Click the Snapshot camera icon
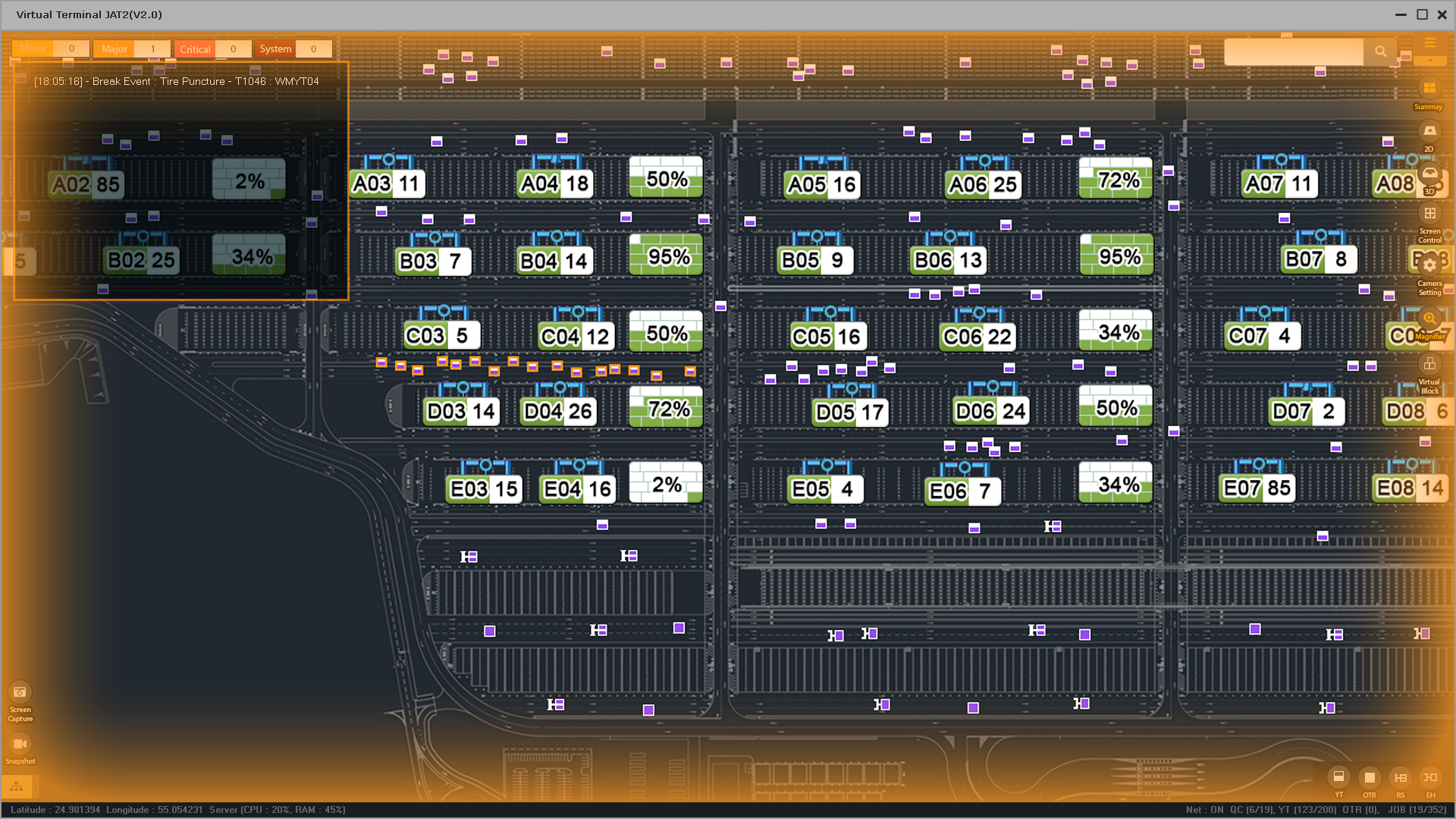The image size is (1456, 819). pyautogui.click(x=20, y=744)
